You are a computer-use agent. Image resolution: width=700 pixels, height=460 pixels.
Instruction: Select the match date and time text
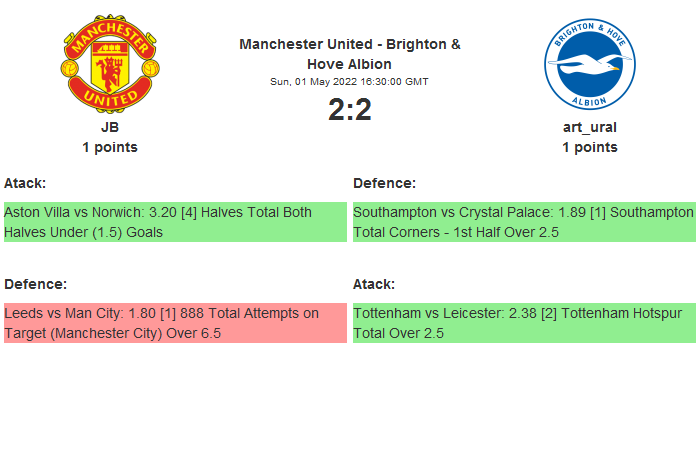point(350,81)
